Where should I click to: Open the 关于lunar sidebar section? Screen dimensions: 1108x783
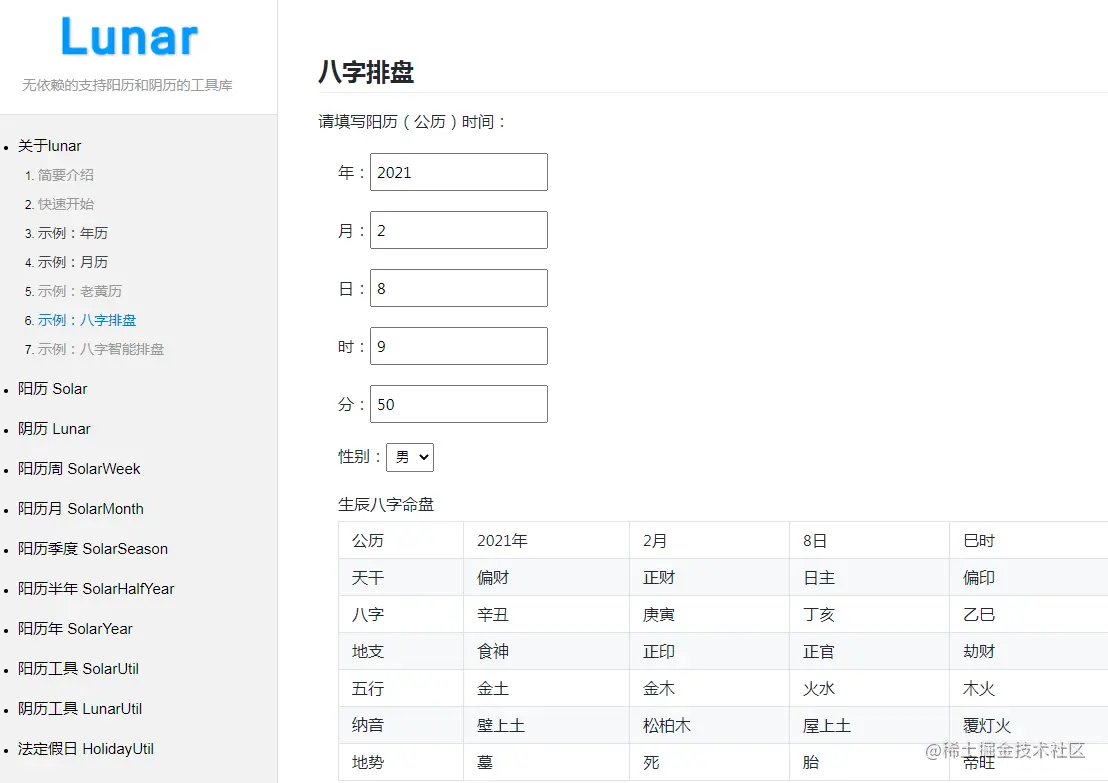[49, 146]
